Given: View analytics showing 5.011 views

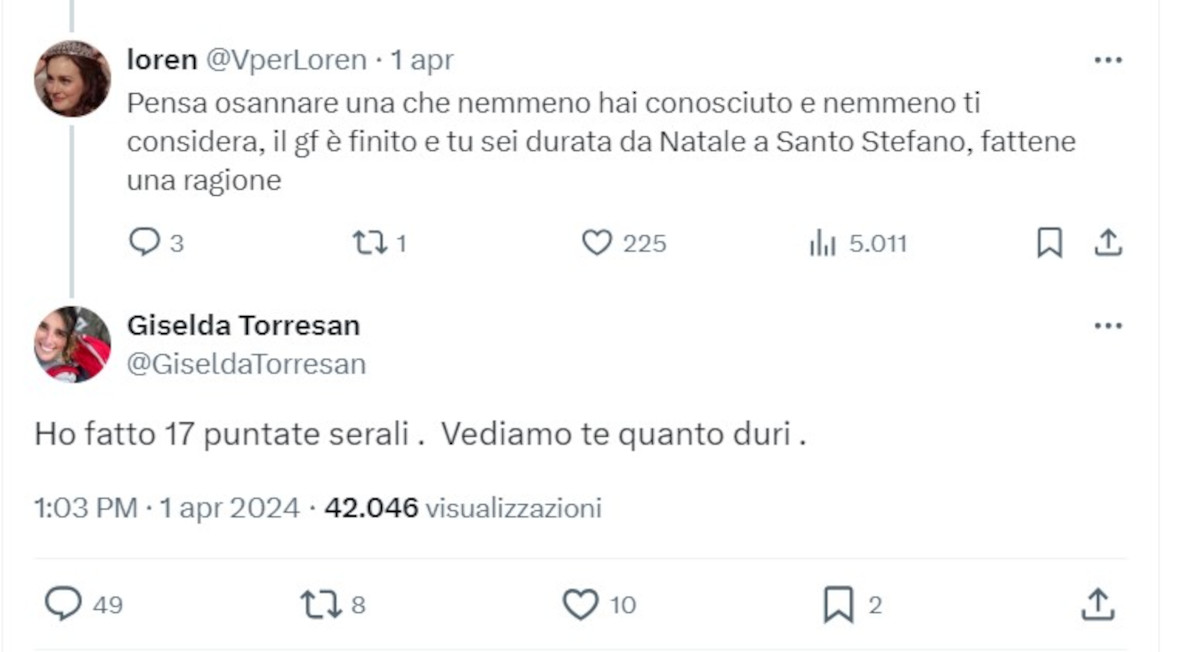Looking at the screenshot, I should (x=822, y=243).
